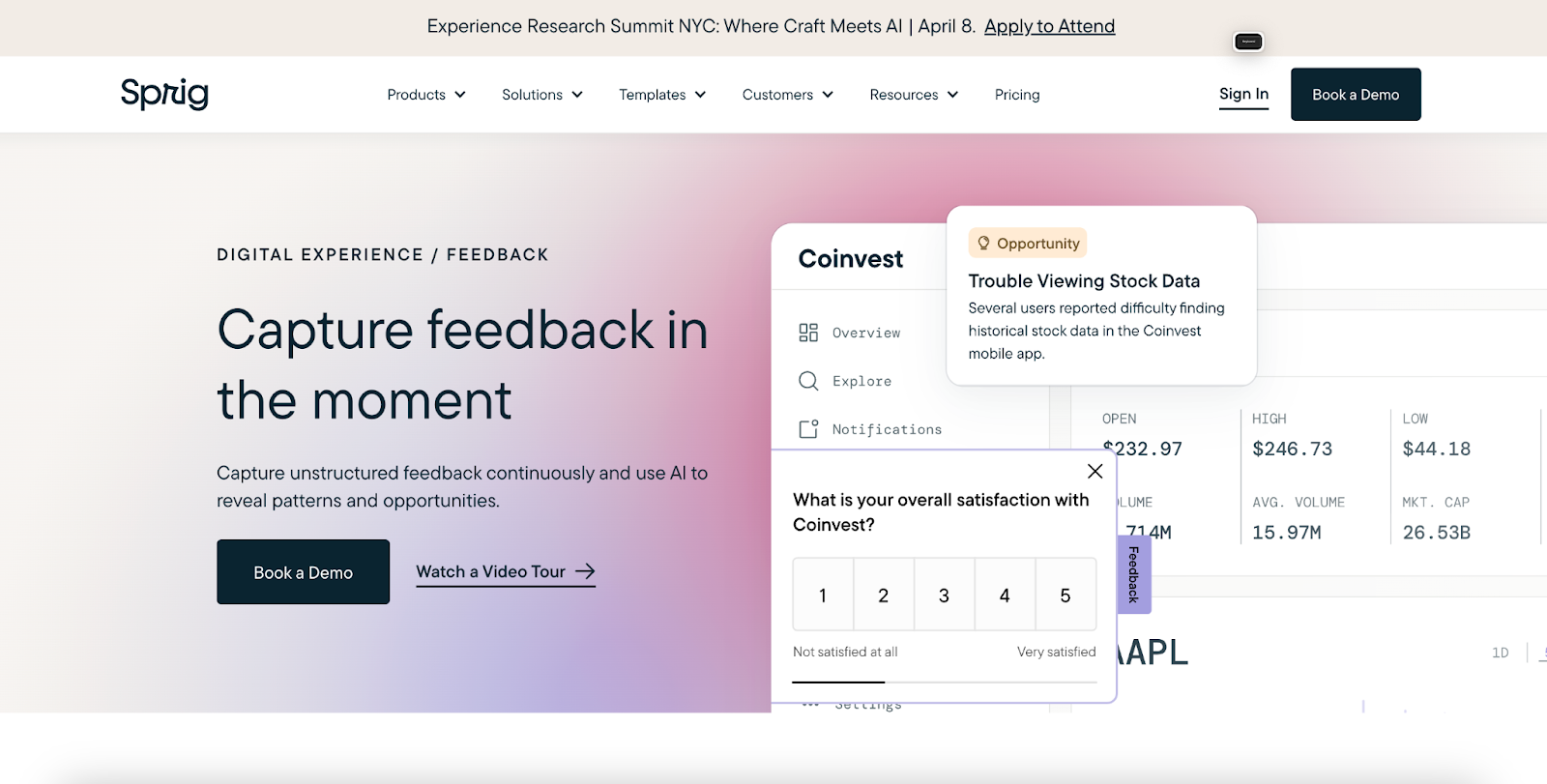Click the Book a Demo hero button

click(303, 572)
